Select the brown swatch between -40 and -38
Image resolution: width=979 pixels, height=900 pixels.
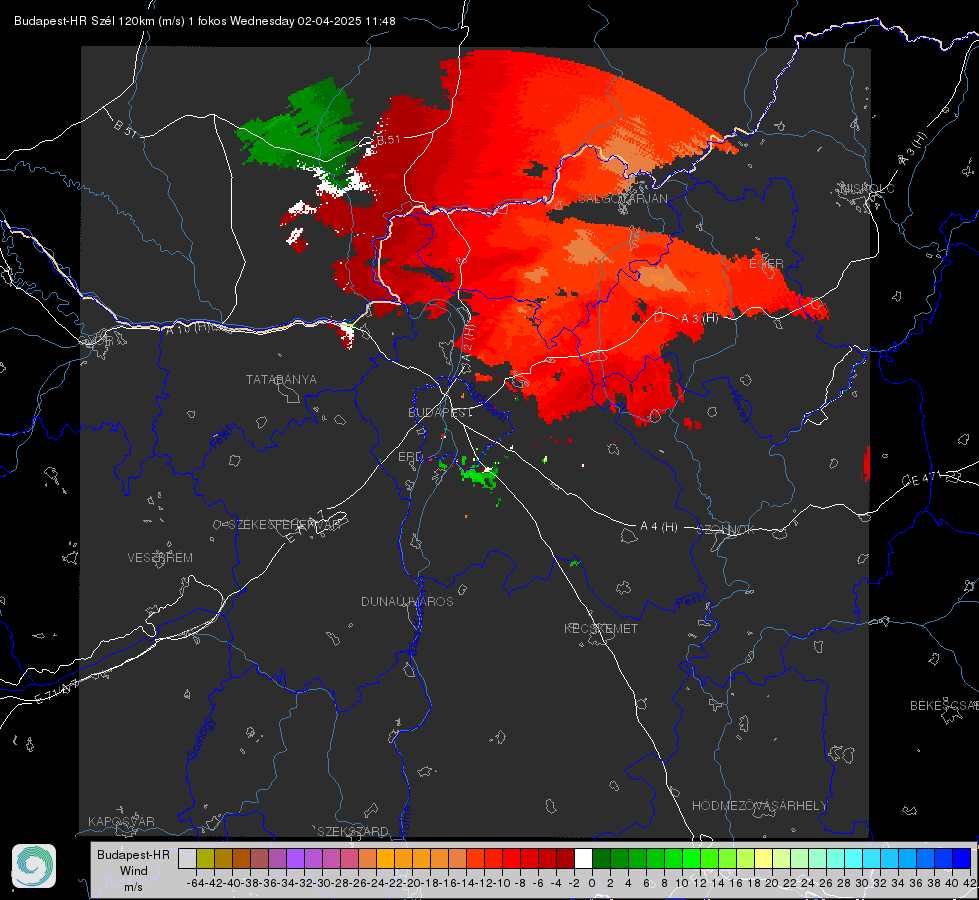point(241,858)
